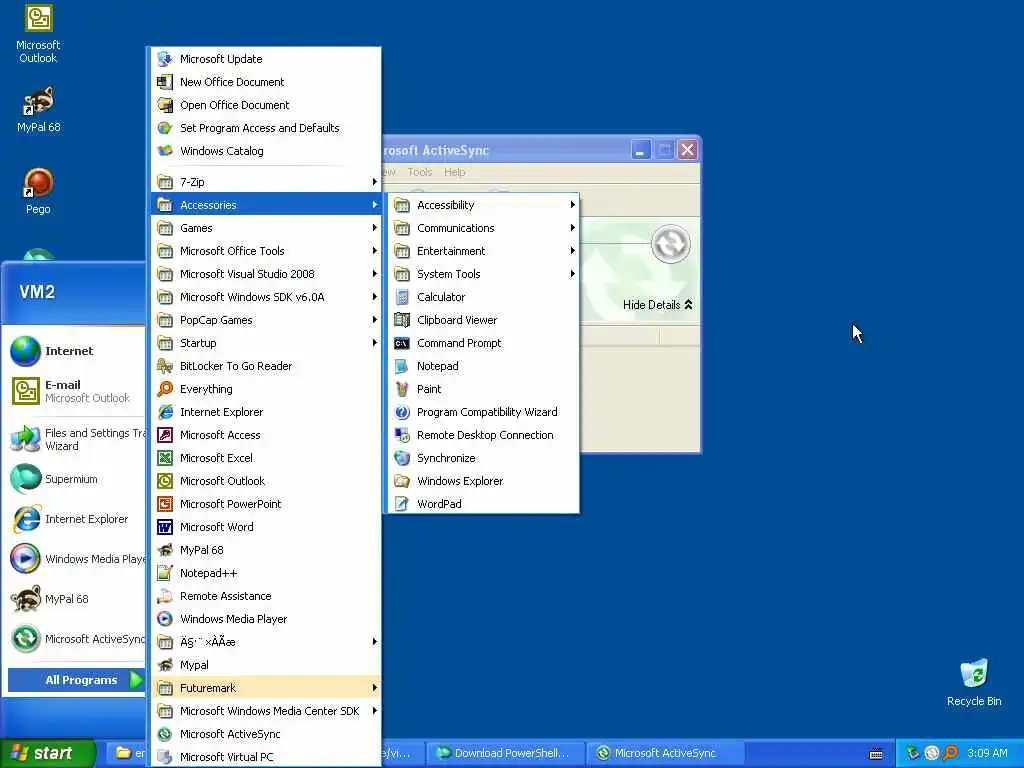Open Microsoft Virtual PC from All Programs
The height and width of the screenshot is (768, 1024).
click(266, 757)
